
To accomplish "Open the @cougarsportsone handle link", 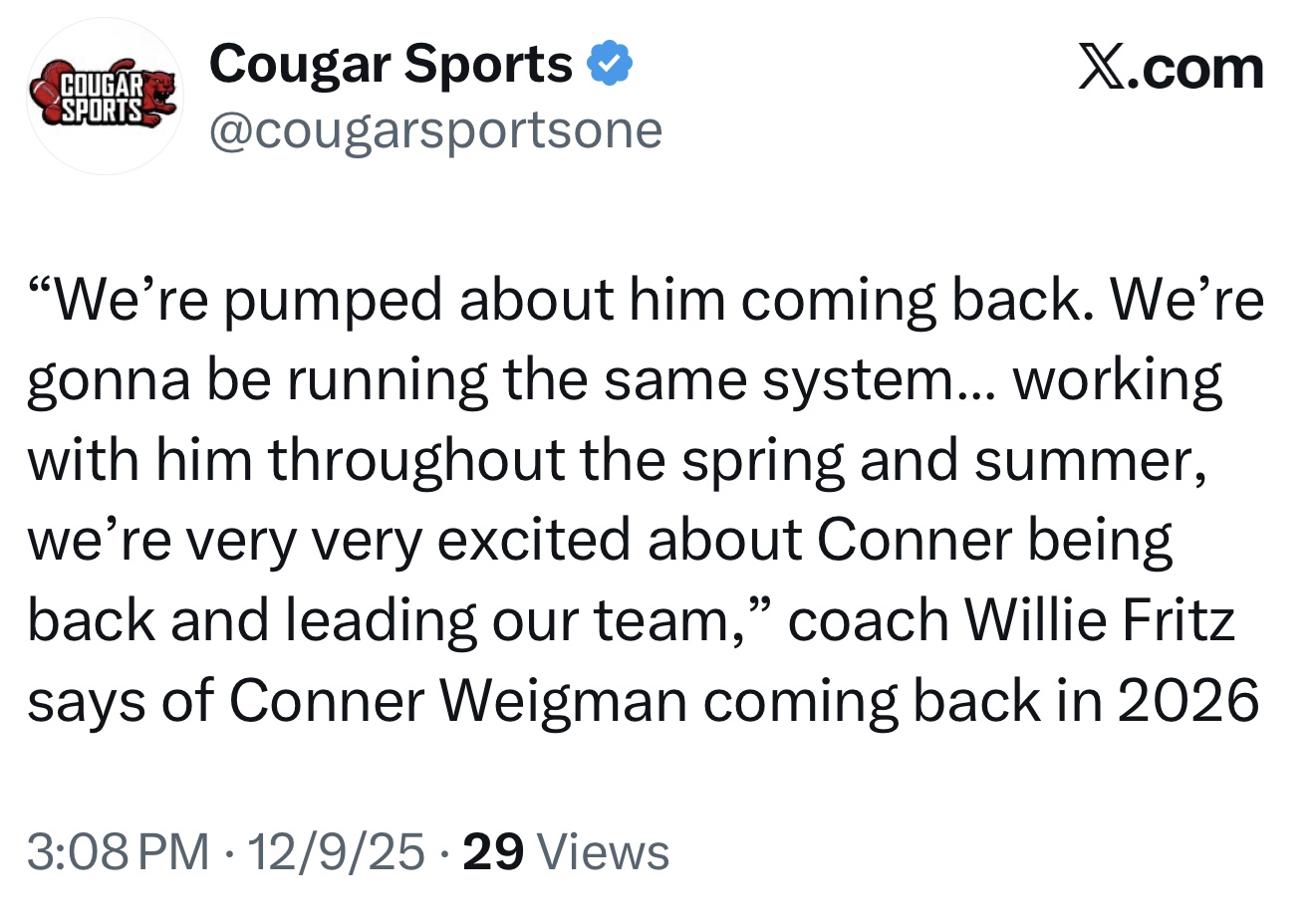I will (x=435, y=129).
